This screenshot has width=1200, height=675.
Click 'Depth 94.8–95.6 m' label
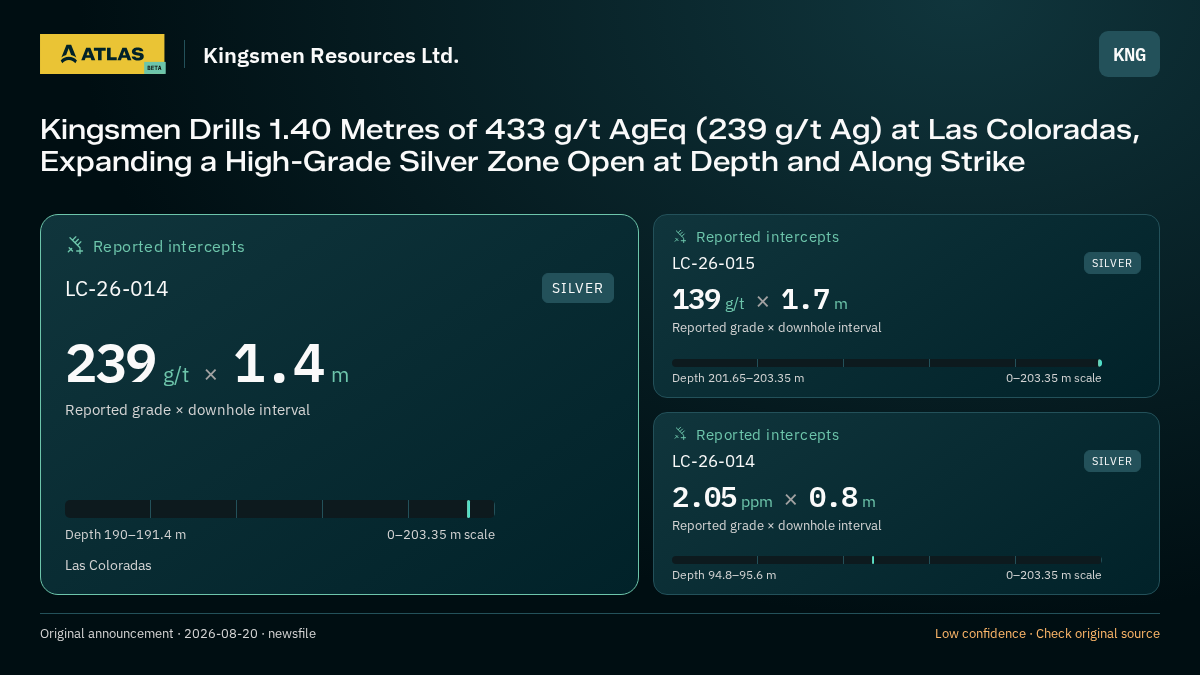[x=724, y=575]
